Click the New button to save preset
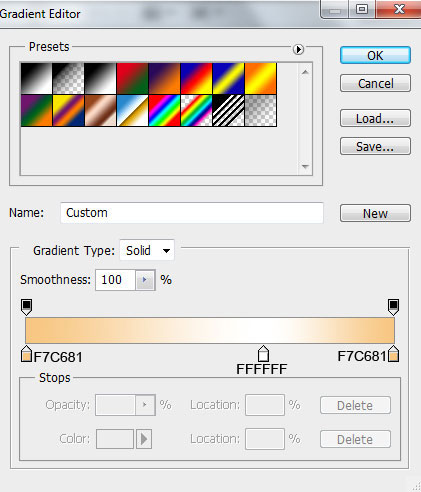 (375, 213)
